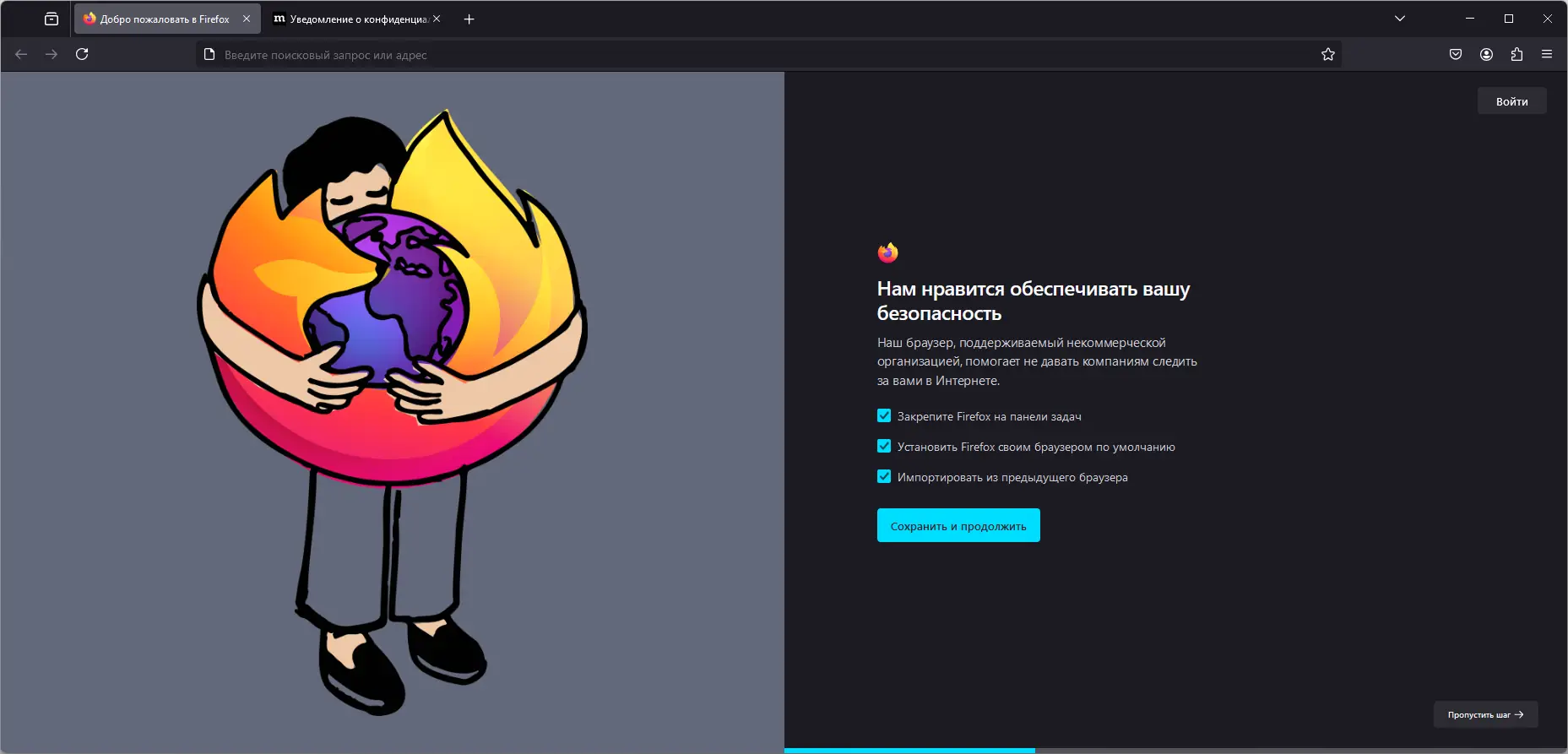The width and height of the screenshot is (1568, 754).
Task: Minimize the Firefox window
Action: tap(1470, 19)
